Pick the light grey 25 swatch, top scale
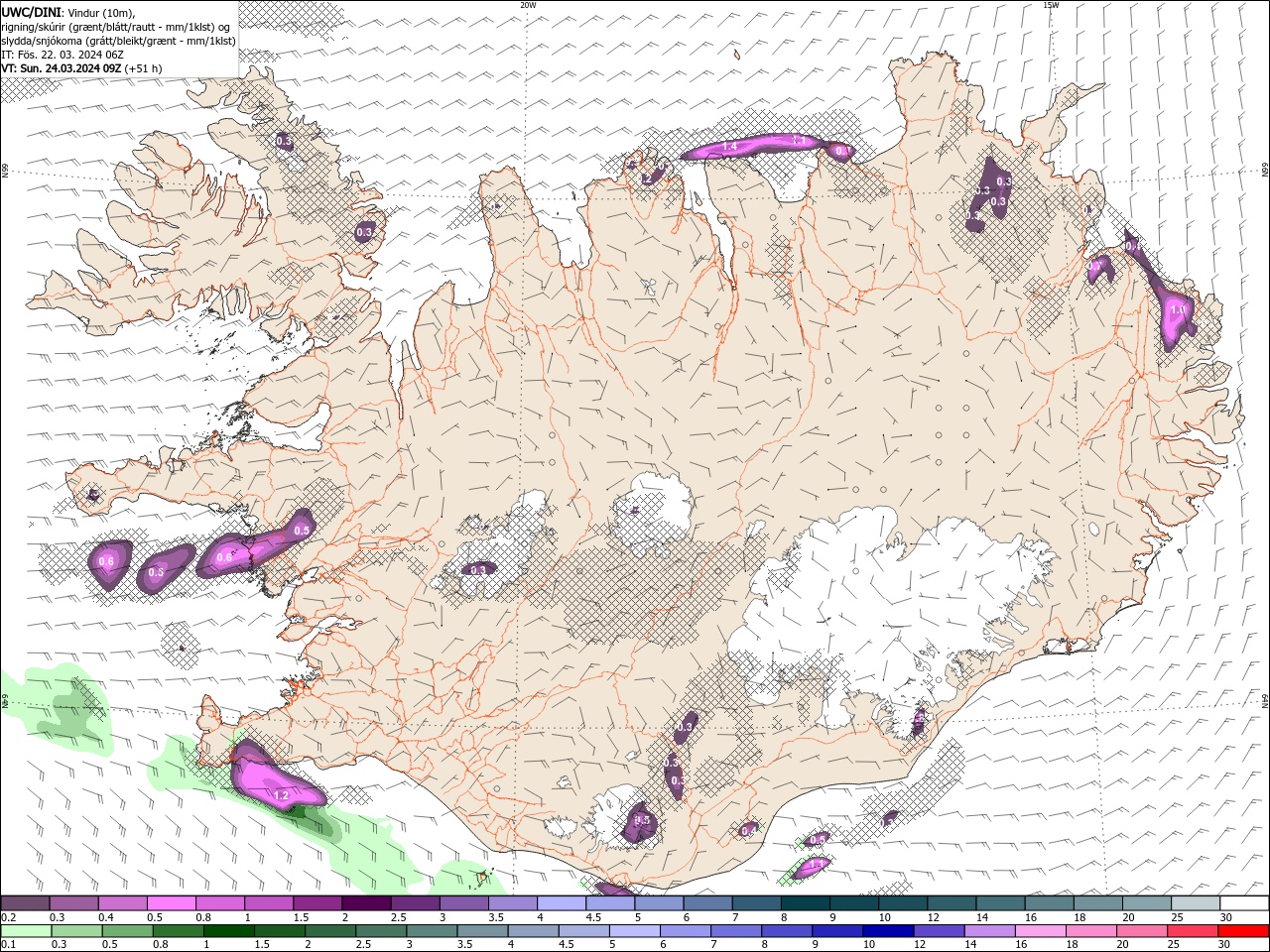Image resolution: width=1270 pixels, height=952 pixels. tap(1196, 903)
